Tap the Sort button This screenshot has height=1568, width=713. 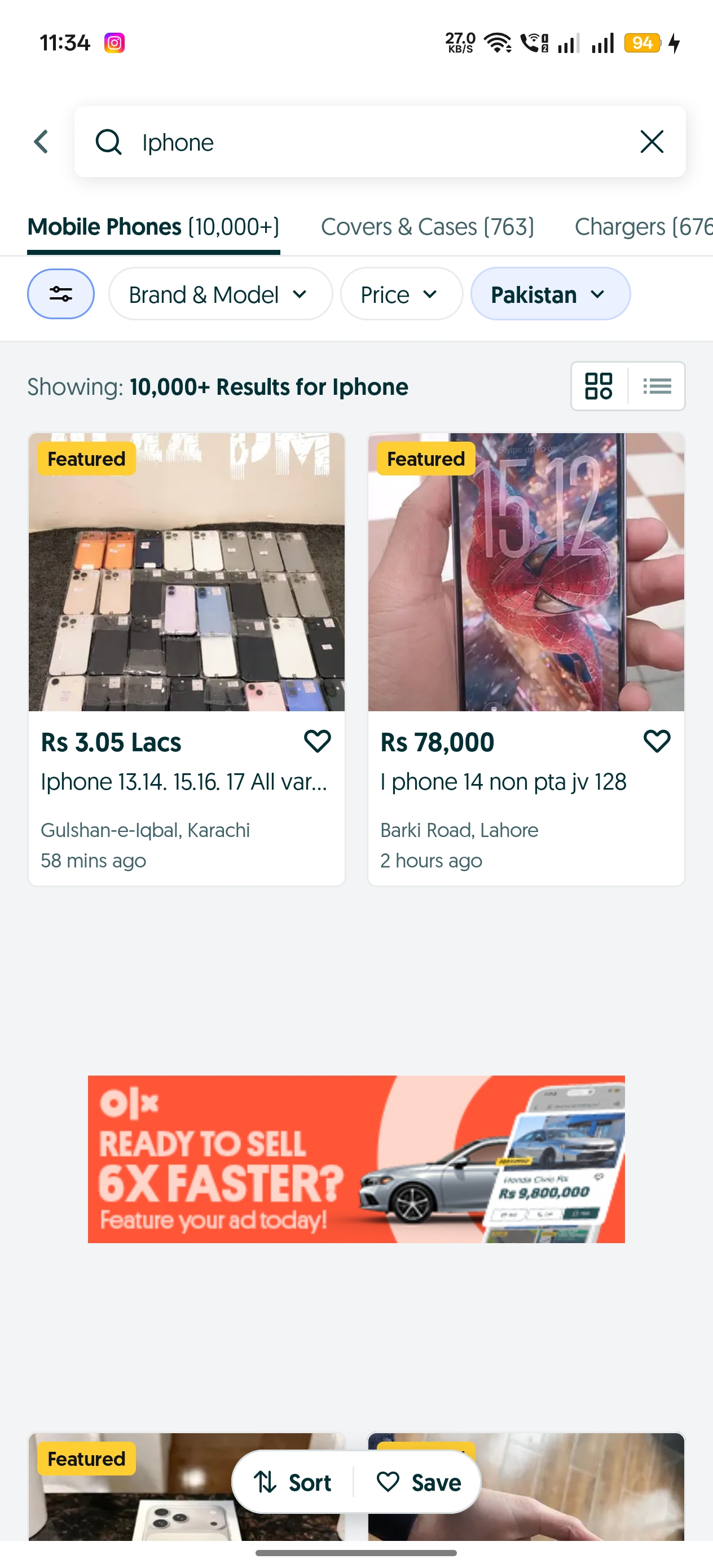coord(293,1482)
